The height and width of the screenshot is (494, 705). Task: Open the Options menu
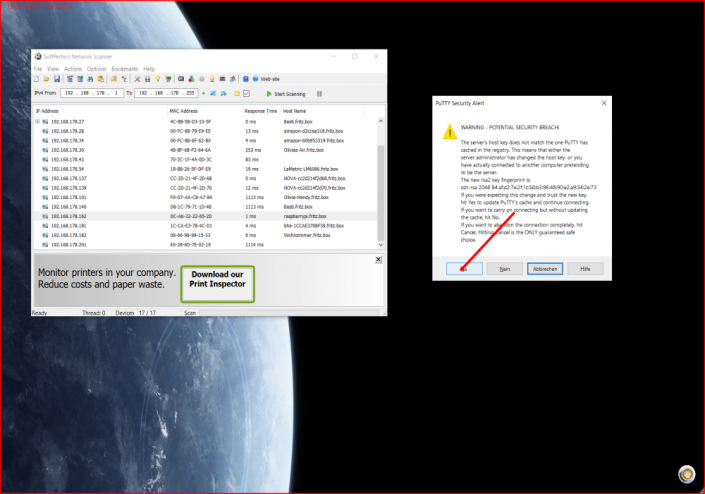click(x=96, y=69)
